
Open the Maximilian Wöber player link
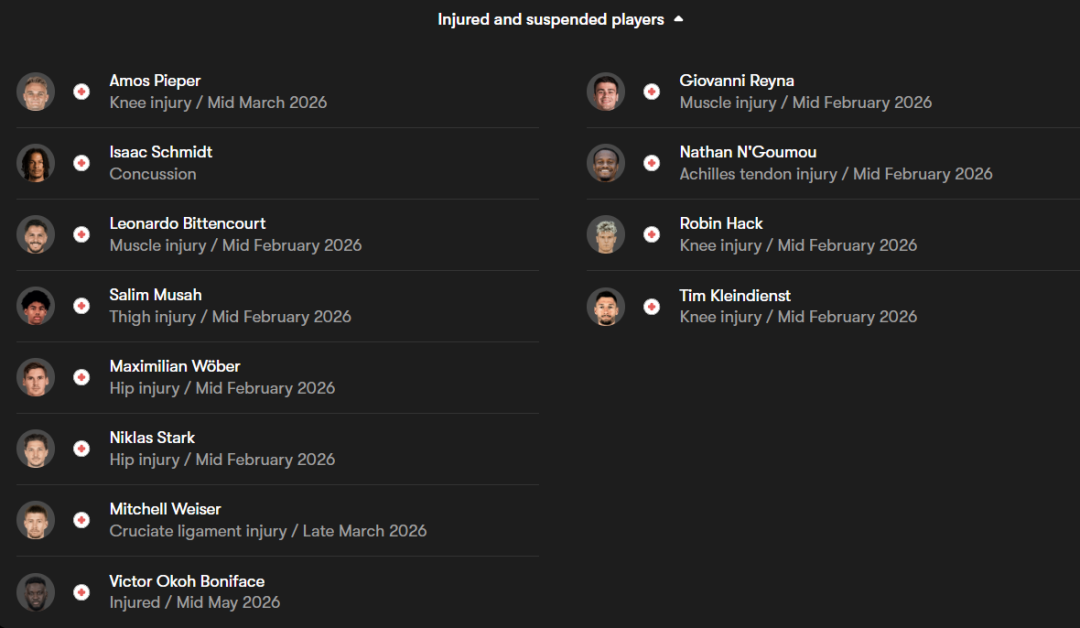[175, 366]
